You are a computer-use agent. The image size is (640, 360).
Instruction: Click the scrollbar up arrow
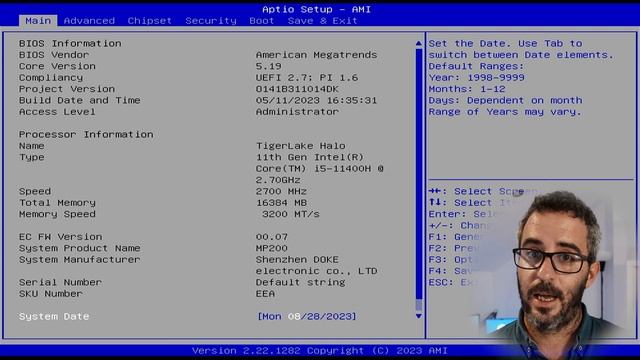tap(418, 43)
